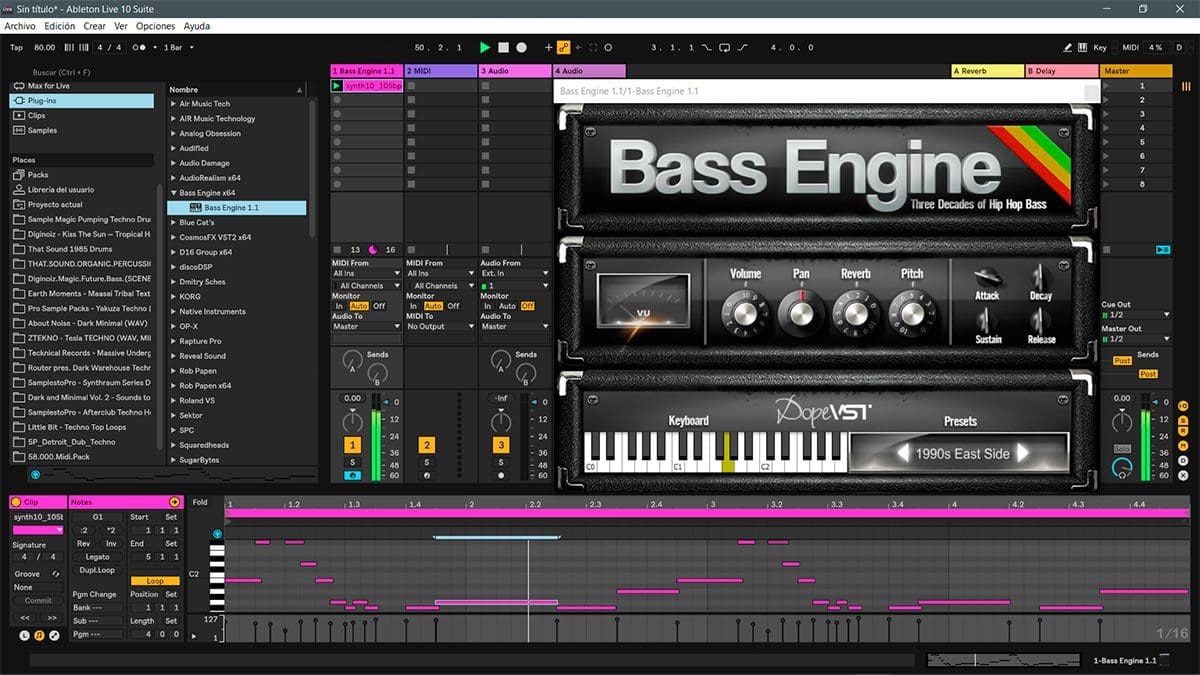Solo track 3 with S button

click(501, 462)
